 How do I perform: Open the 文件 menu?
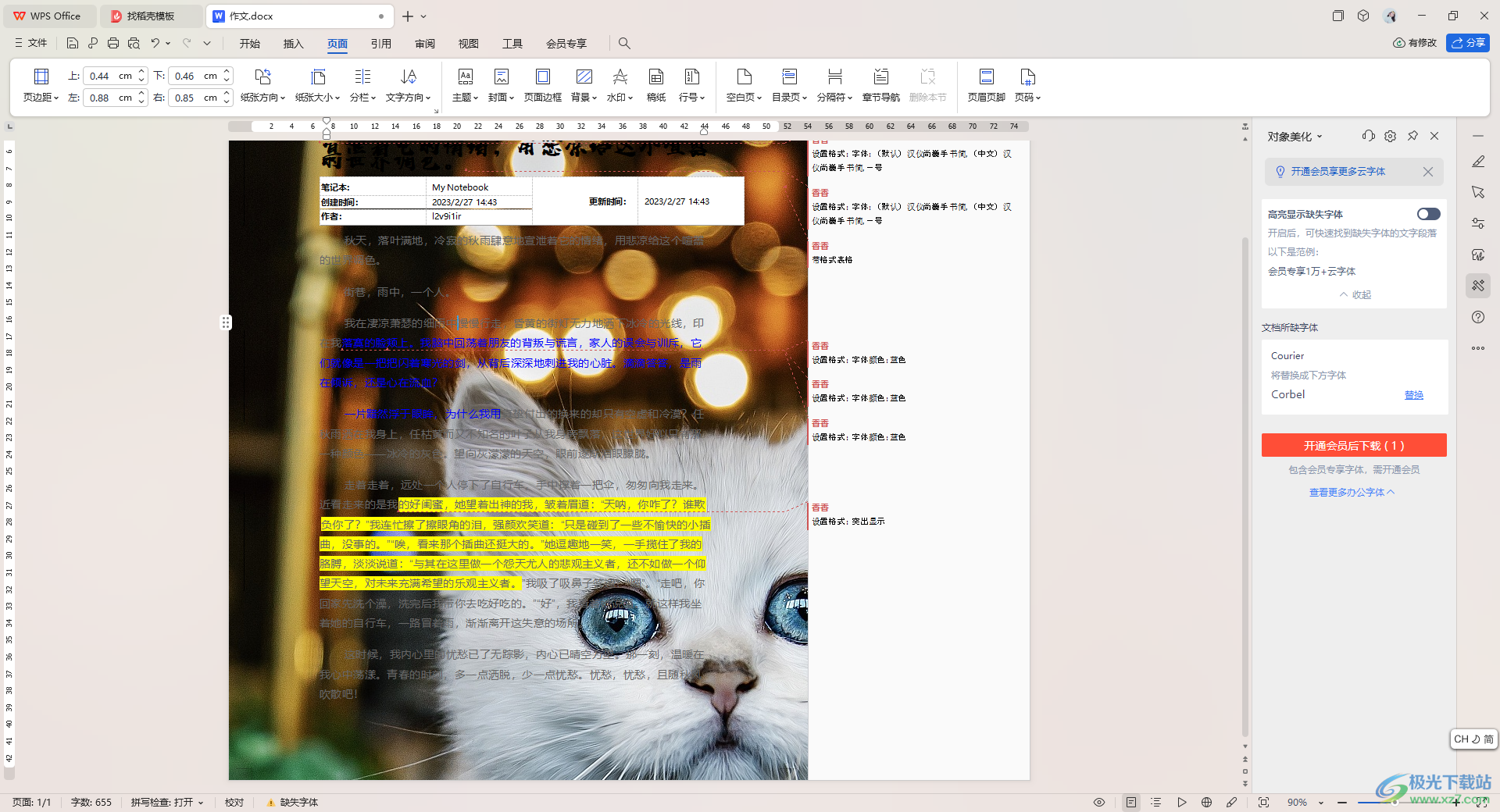31,43
